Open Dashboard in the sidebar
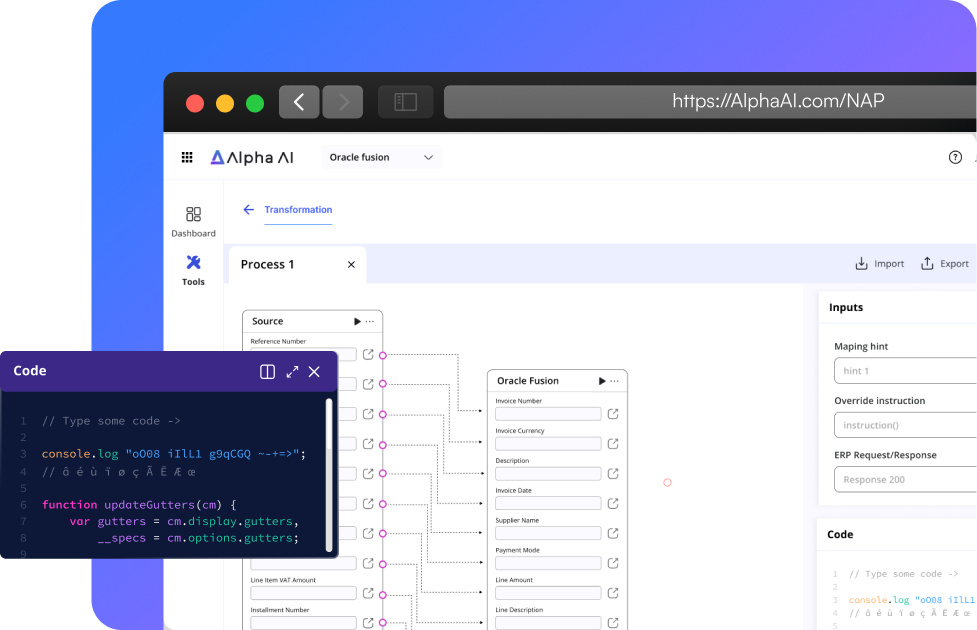977x630 pixels. (x=193, y=222)
